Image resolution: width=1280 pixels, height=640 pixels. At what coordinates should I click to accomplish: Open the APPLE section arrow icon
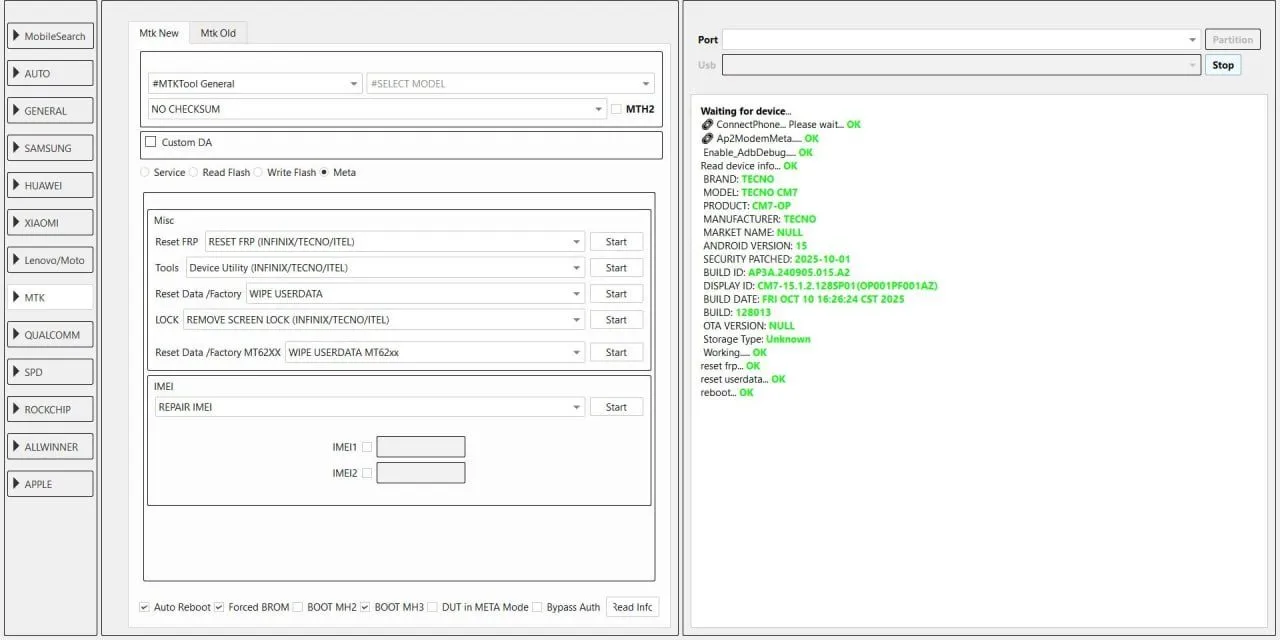[16, 484]
